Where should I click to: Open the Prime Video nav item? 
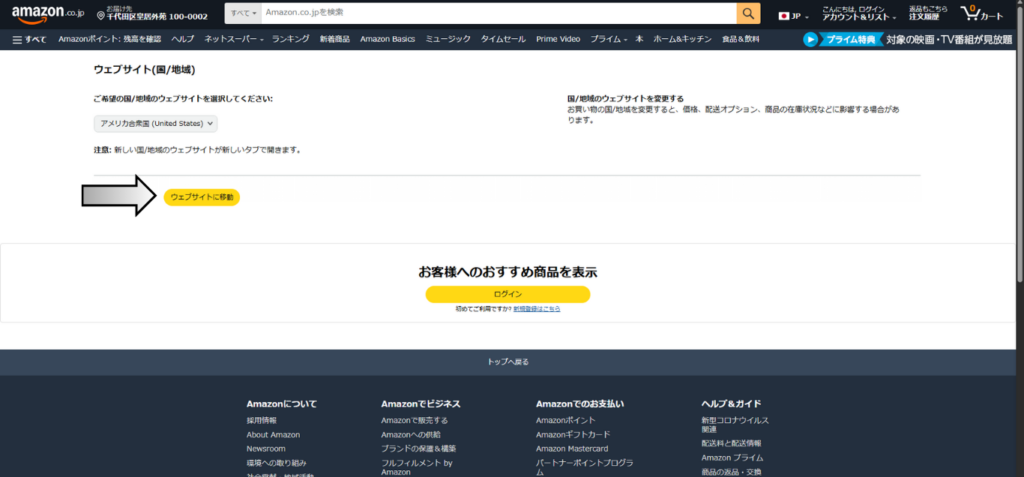pos(558,39)
